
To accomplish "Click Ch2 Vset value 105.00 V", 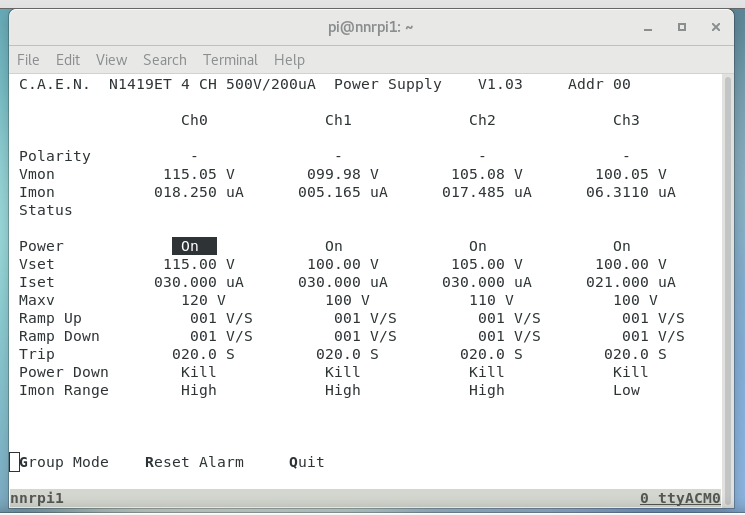I will tap(487, 264).
